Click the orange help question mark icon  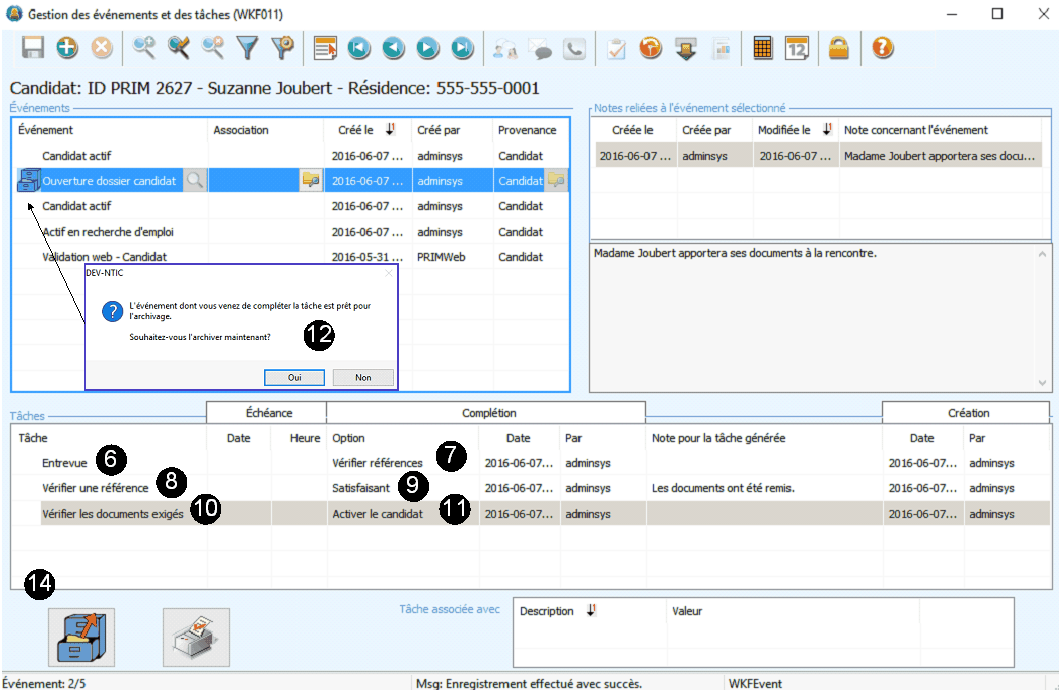click(x=882, y=48)
